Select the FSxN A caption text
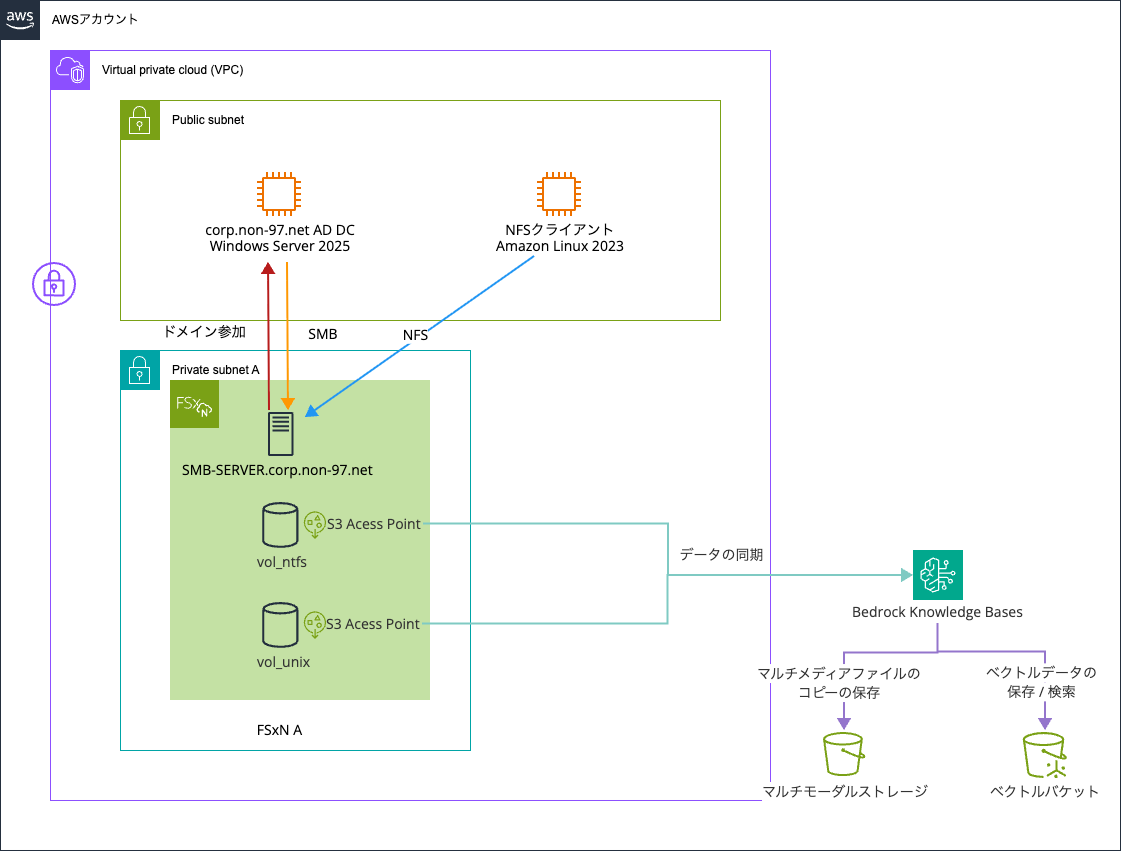The height and width of the screenshot is (851, 1121). tap(279, 730)
